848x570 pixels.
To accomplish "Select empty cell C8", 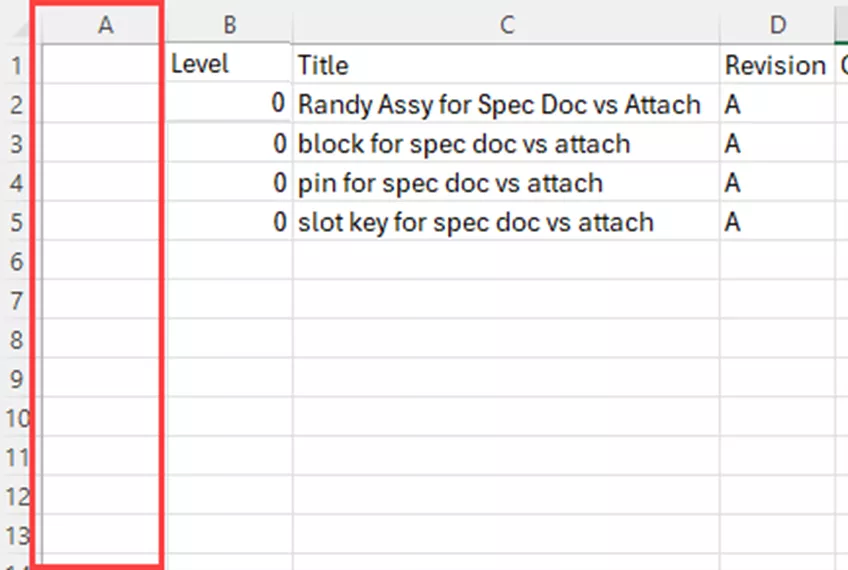I will pyautogui.click(x=506, y=339).
